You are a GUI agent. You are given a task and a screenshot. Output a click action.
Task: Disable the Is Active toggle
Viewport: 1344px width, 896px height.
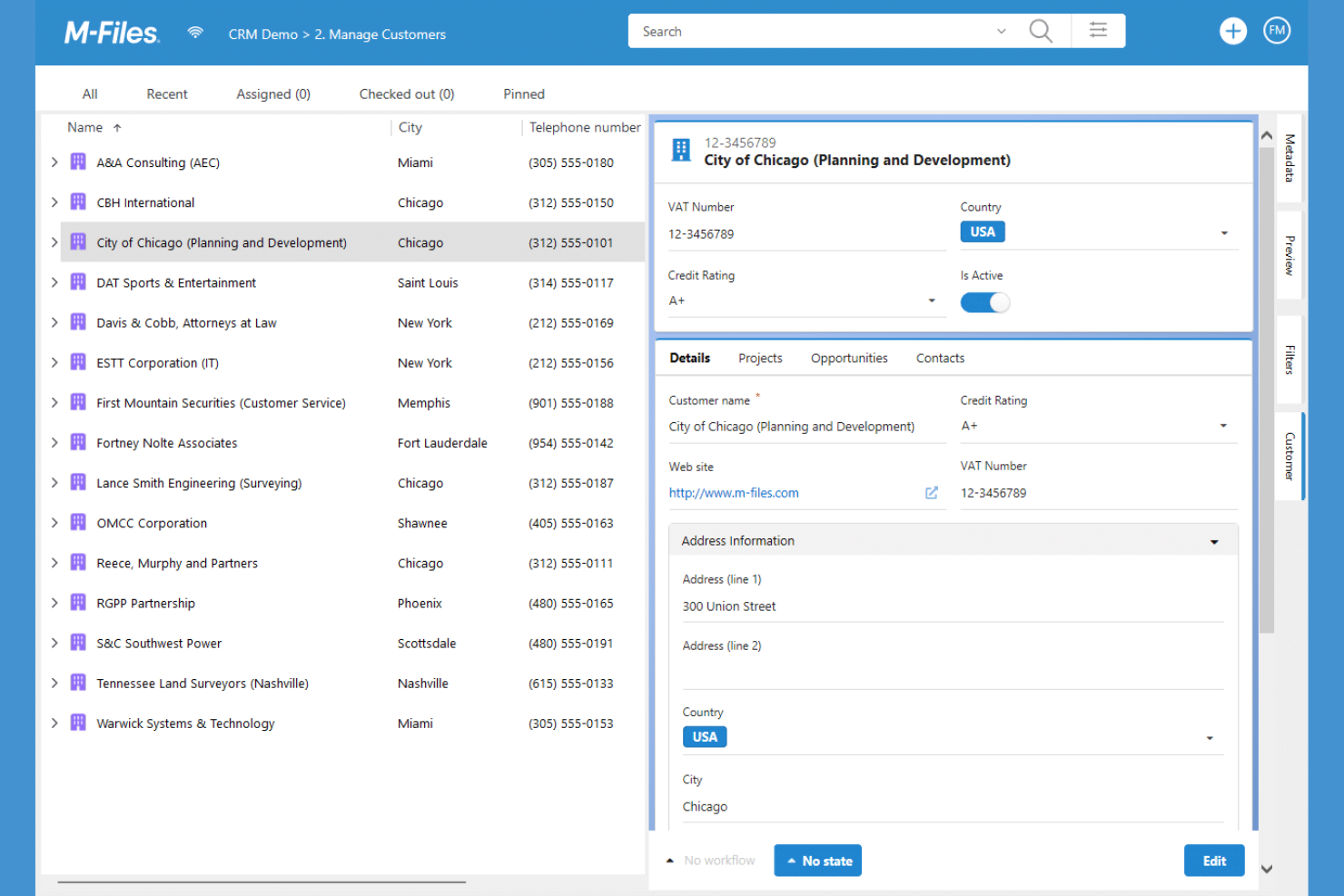(984, 302)
